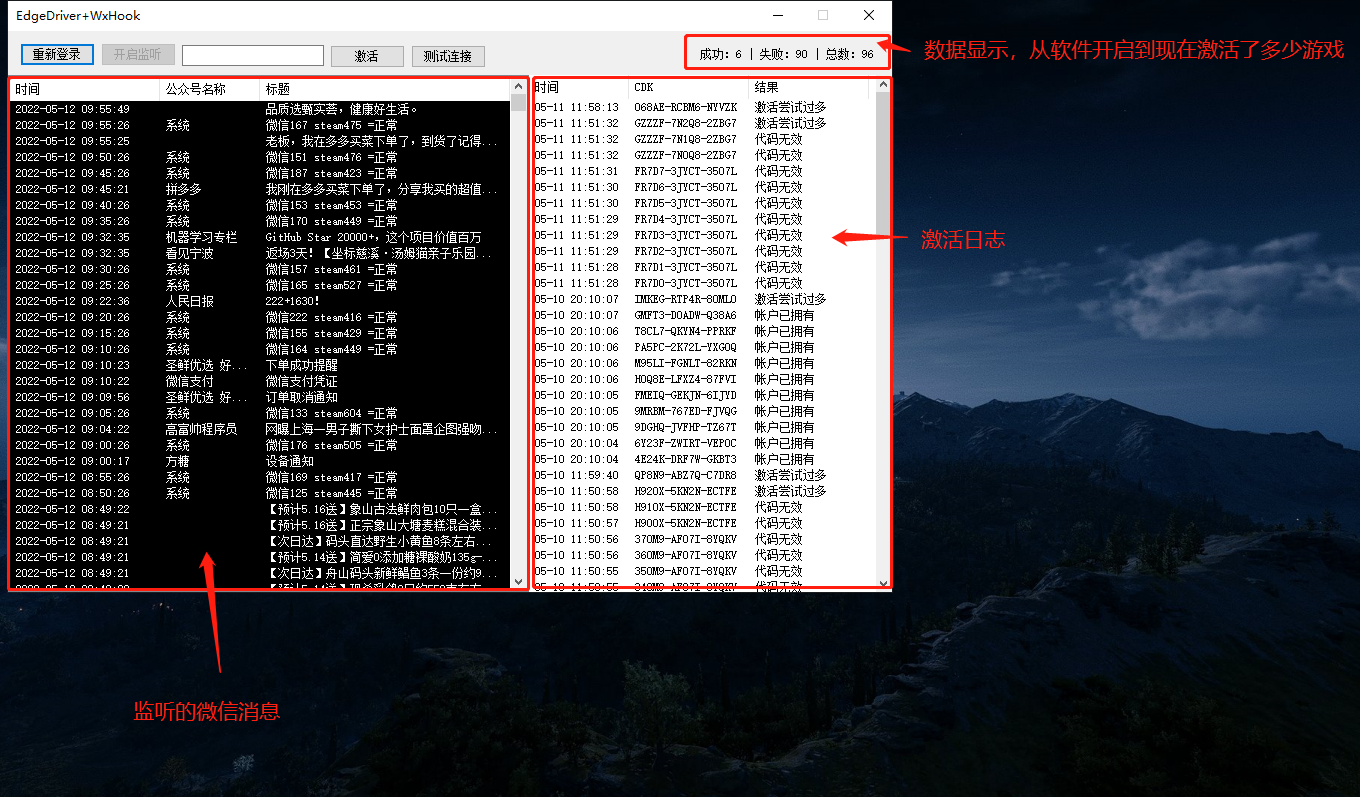Select the 人民日报 message row
The width and height of the screenshot is (1360, 797).
260,301
